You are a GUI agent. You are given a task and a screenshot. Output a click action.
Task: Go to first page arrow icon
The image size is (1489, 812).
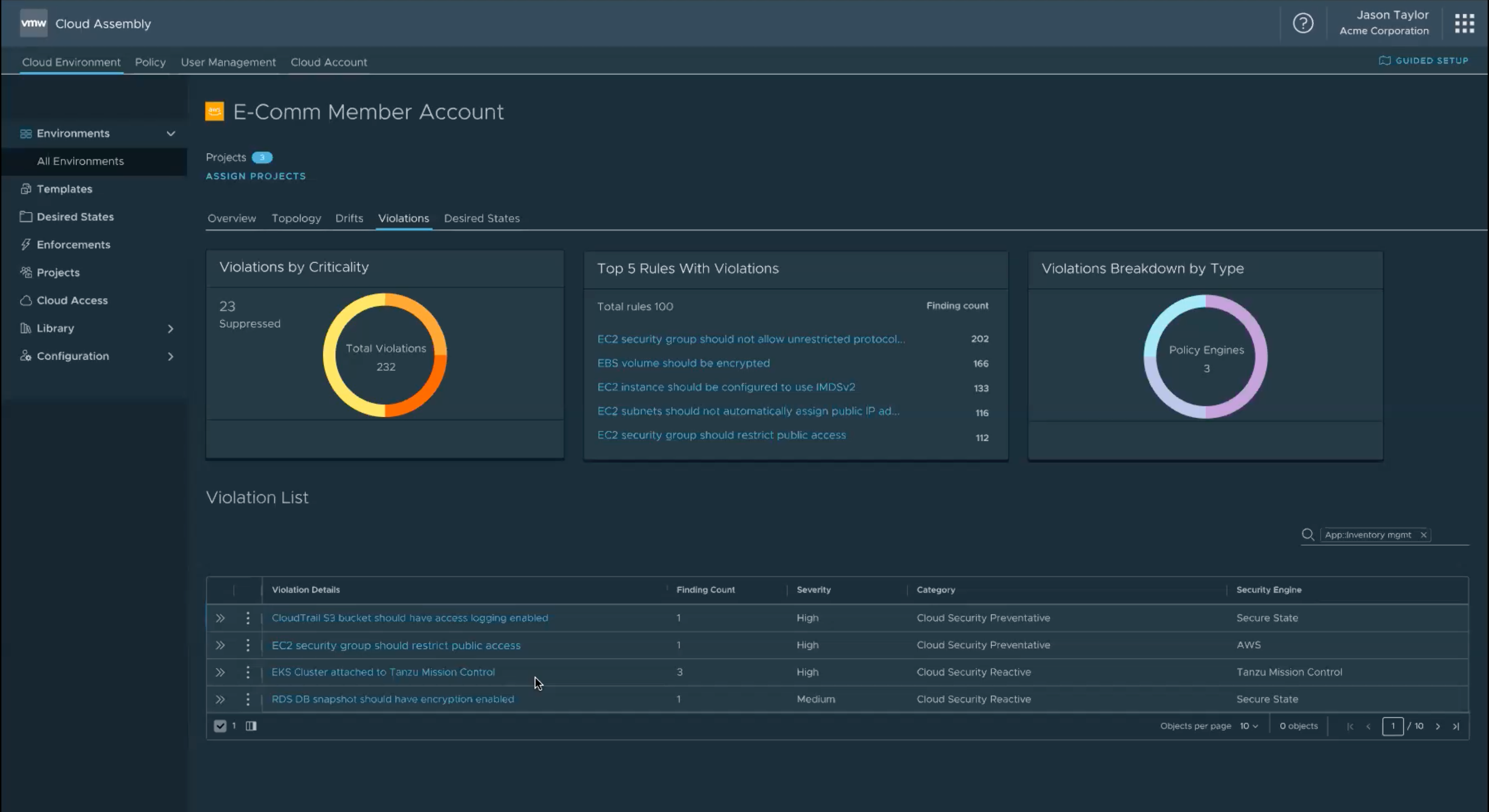pos(1350,726)
